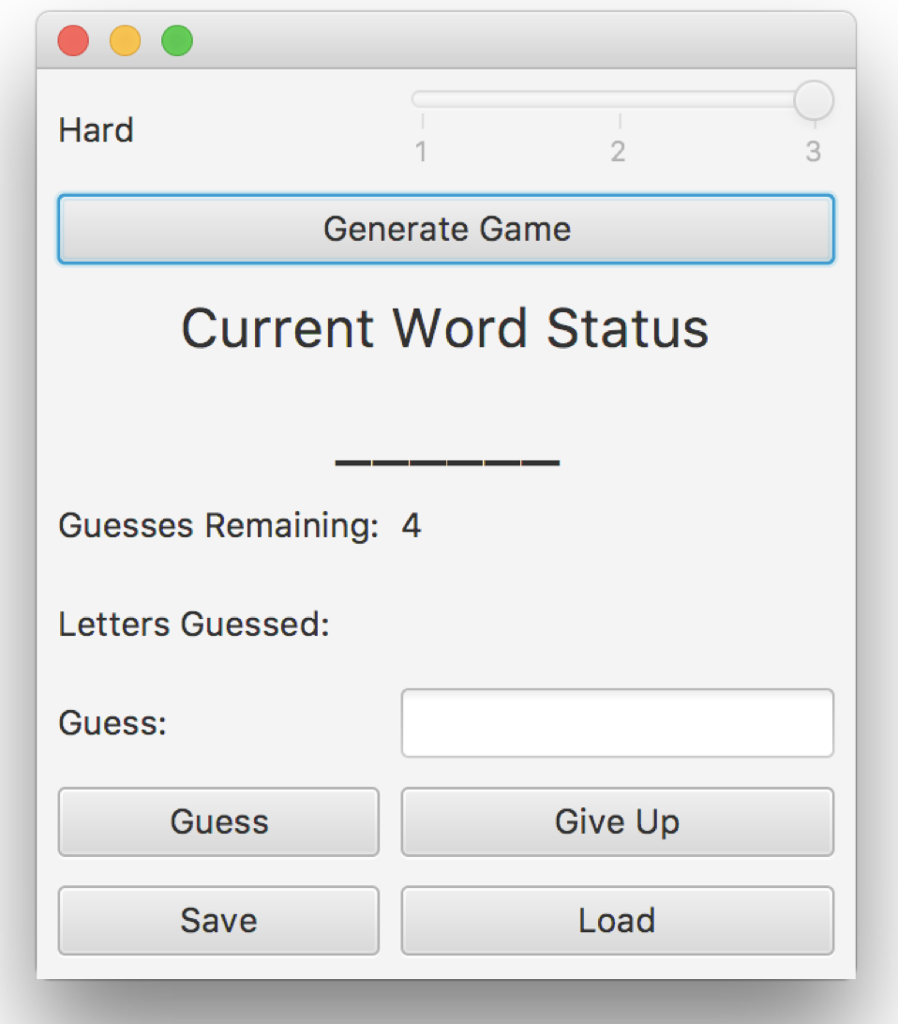
Task: Click the green zoom window button
Action: 177,41
